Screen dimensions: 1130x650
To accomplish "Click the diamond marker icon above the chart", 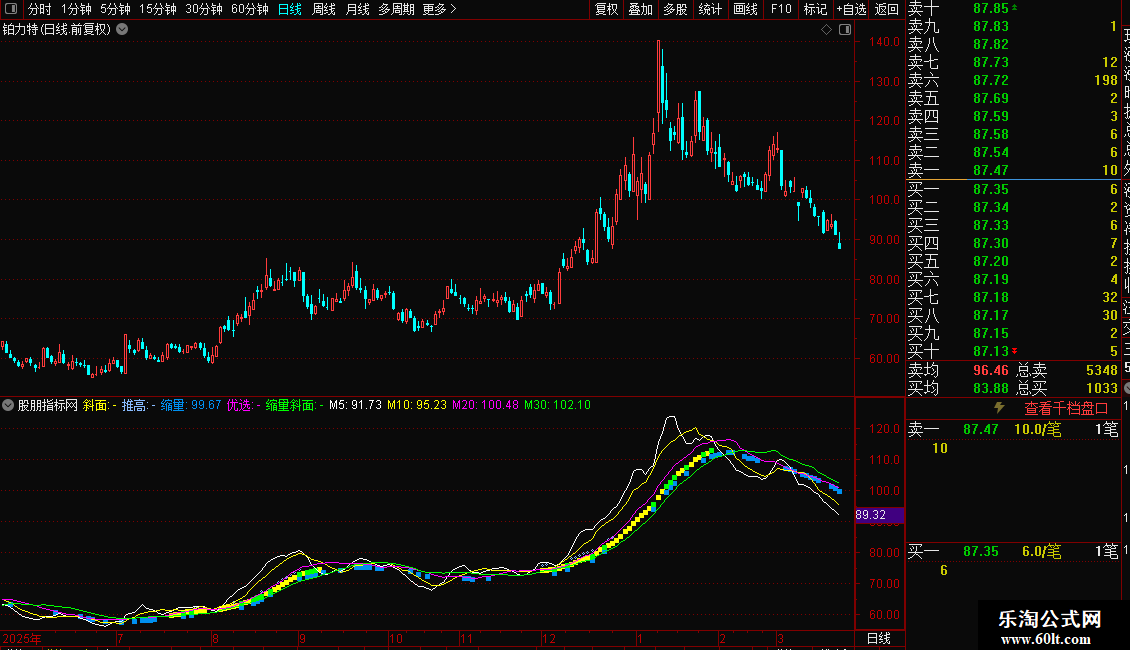I will pos(827,30).
